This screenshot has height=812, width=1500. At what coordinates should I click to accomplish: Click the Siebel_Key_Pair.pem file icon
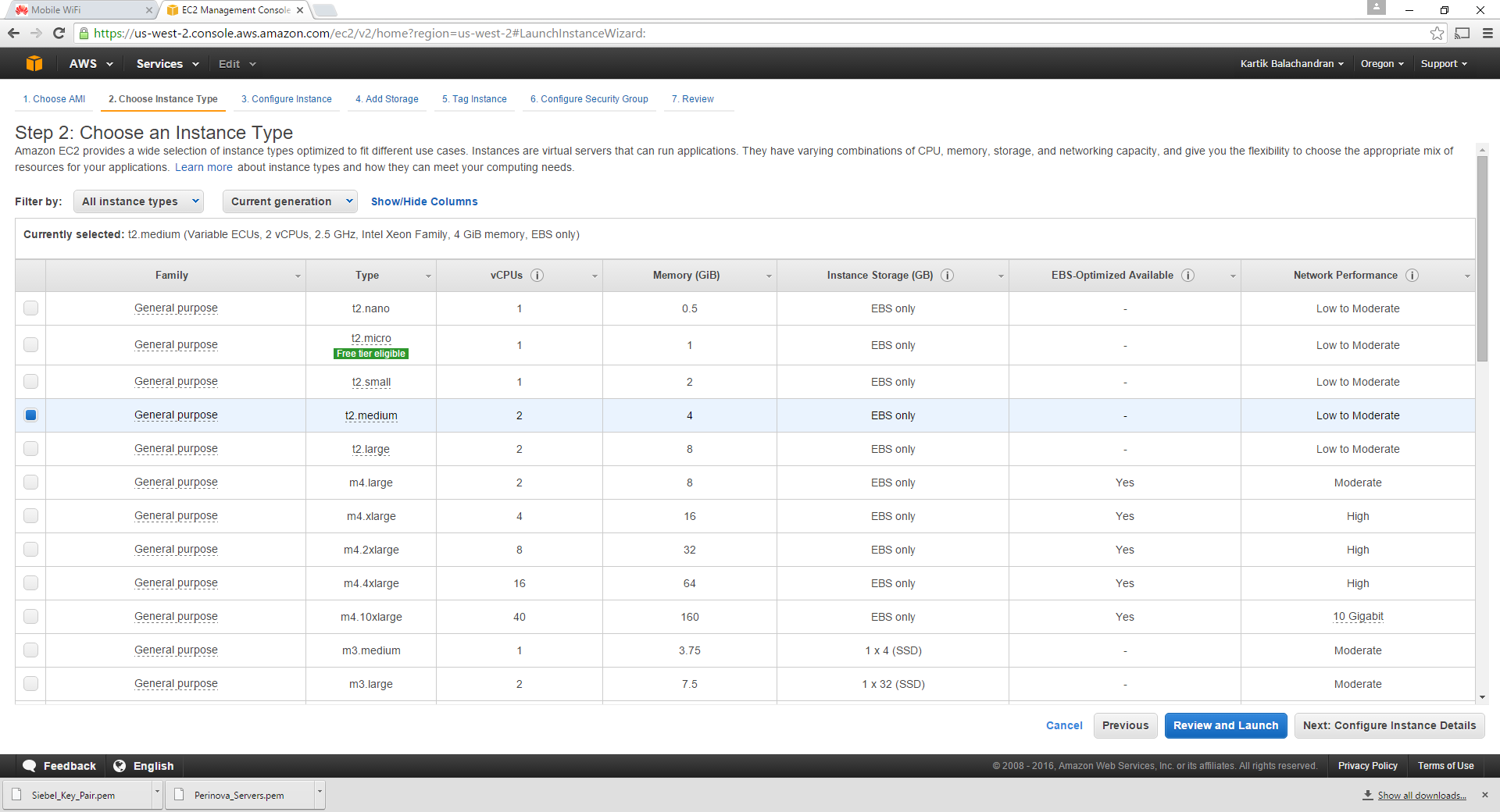point(16,795)
